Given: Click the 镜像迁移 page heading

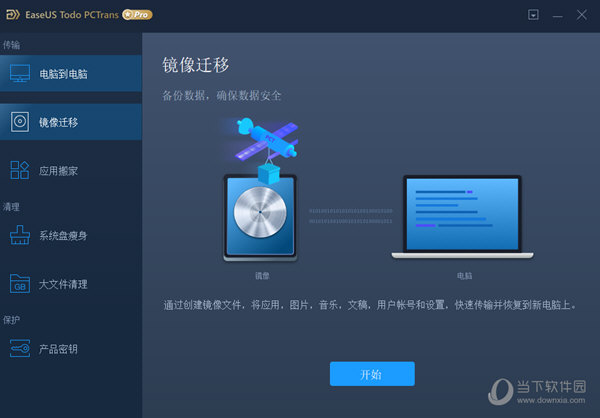Looking at the screenshot, I should 196,65.
